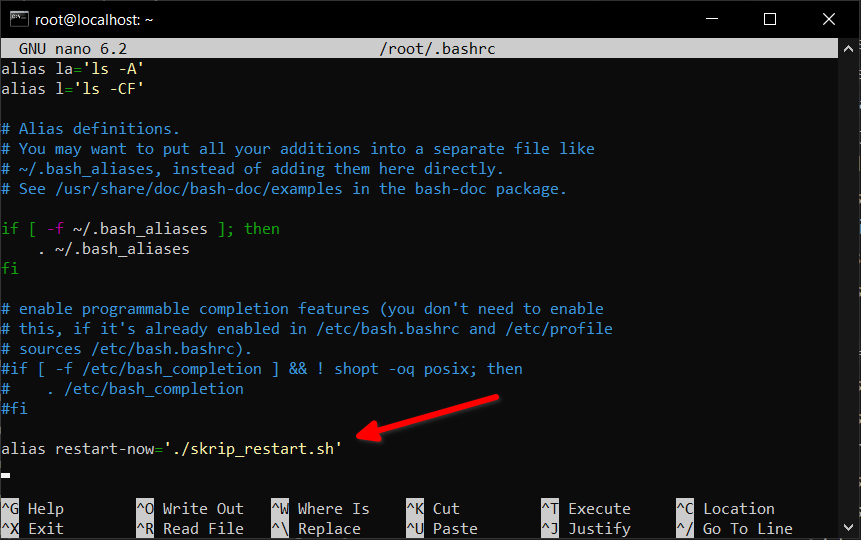Select the ^T Execute shortcut
861x540 pixels.
(x=585, y=509)
